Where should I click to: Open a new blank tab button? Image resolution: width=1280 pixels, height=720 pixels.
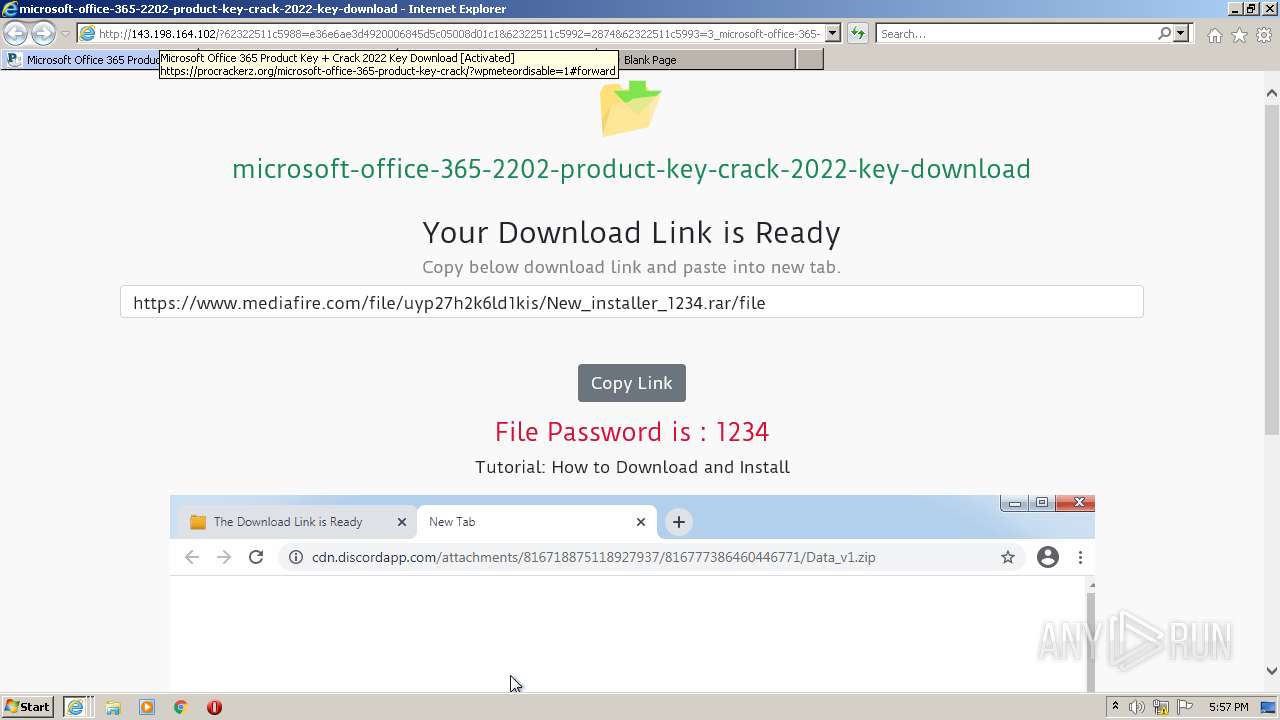click(x=809, y=60)
